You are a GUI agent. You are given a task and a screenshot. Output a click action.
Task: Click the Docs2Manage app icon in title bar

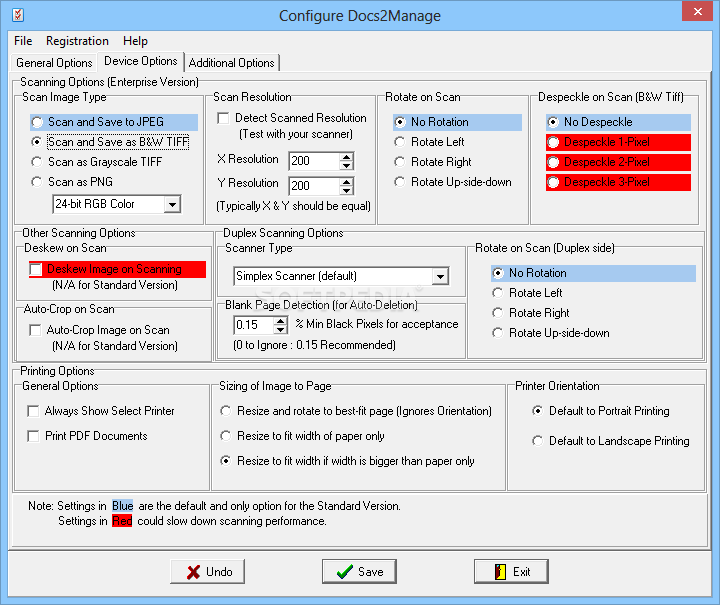click(x=18, y=15)
